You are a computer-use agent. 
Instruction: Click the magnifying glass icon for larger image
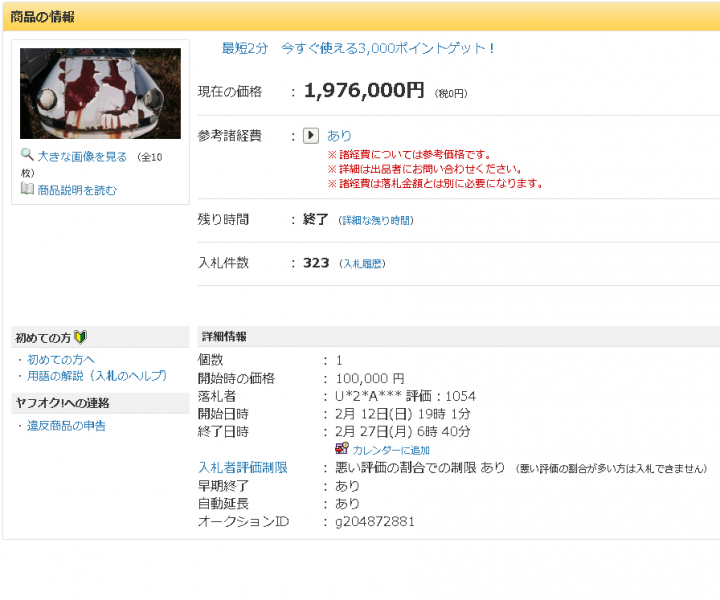point(27,155)
